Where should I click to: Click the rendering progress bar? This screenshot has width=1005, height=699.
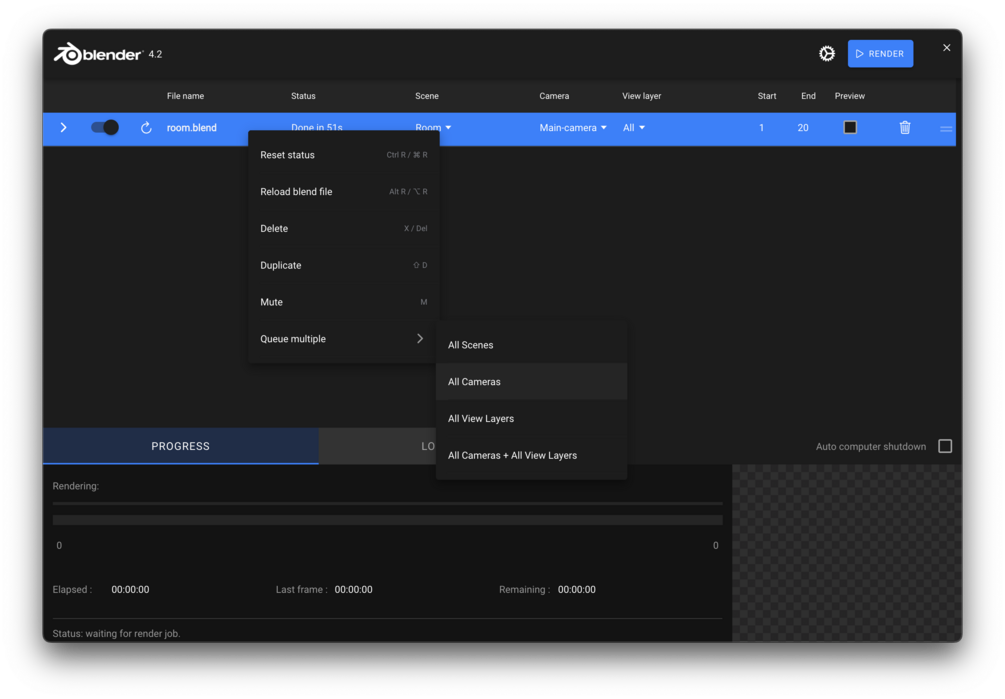coord(387,520)
